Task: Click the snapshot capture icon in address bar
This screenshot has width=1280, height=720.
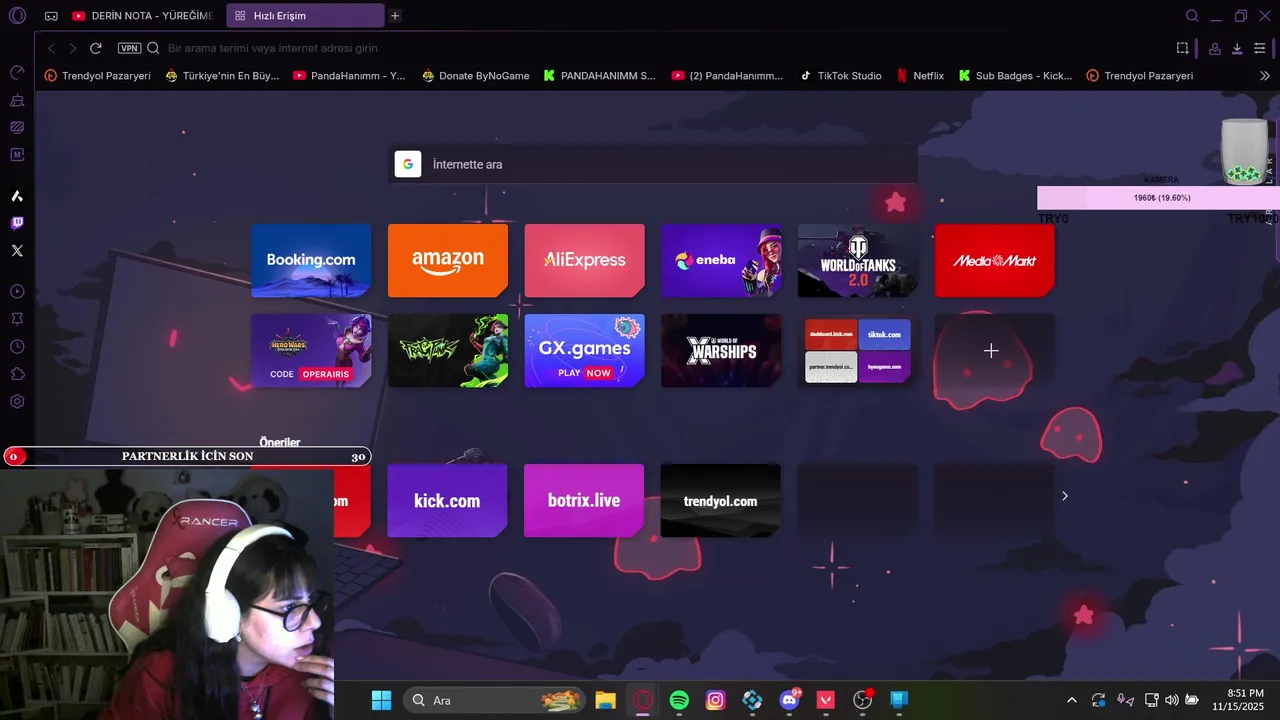Action: (x=1183, y=48)
